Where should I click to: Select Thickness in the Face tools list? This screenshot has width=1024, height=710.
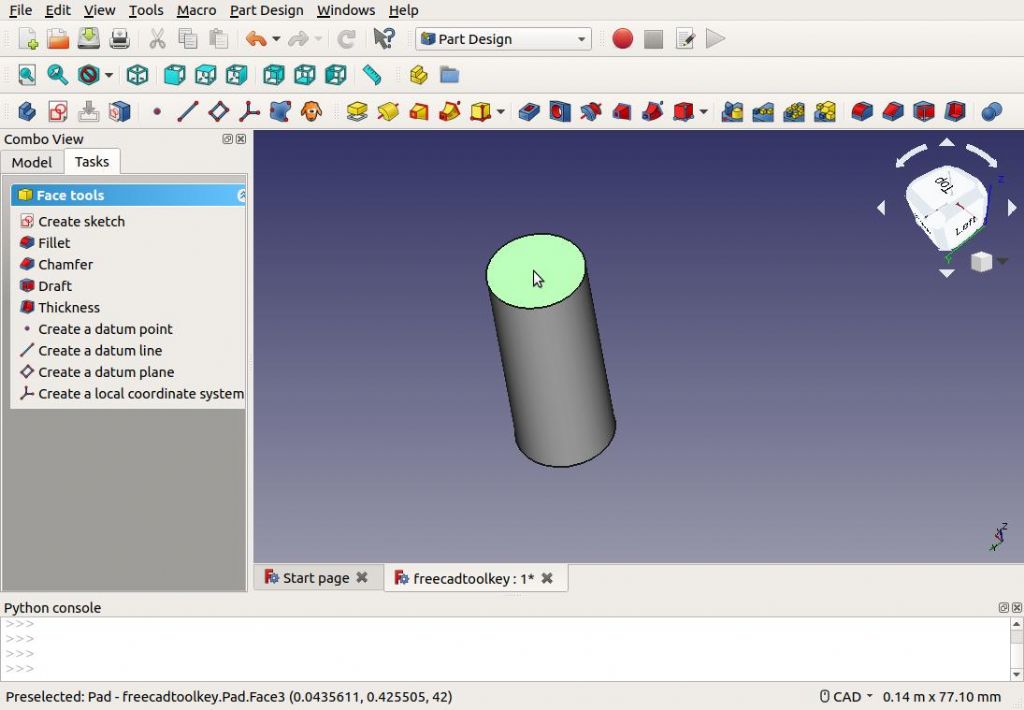[x=69, y=308]
